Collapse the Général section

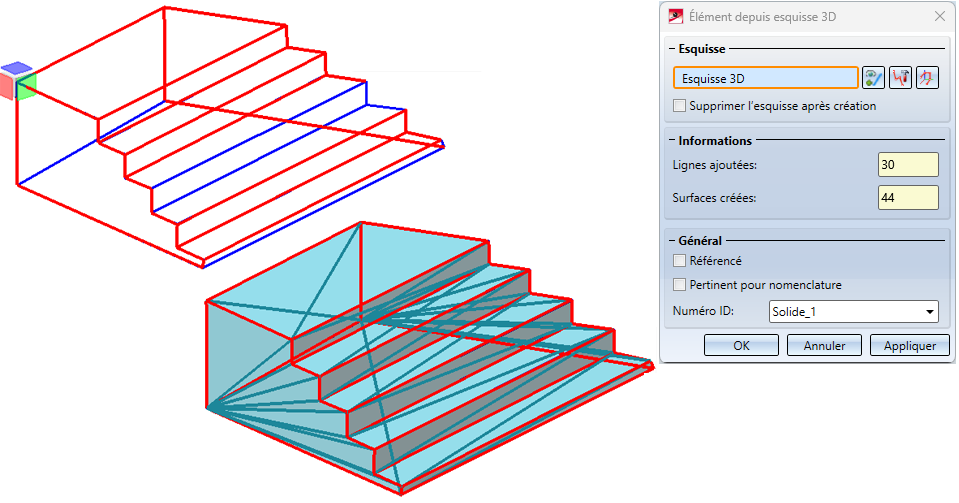672,240
